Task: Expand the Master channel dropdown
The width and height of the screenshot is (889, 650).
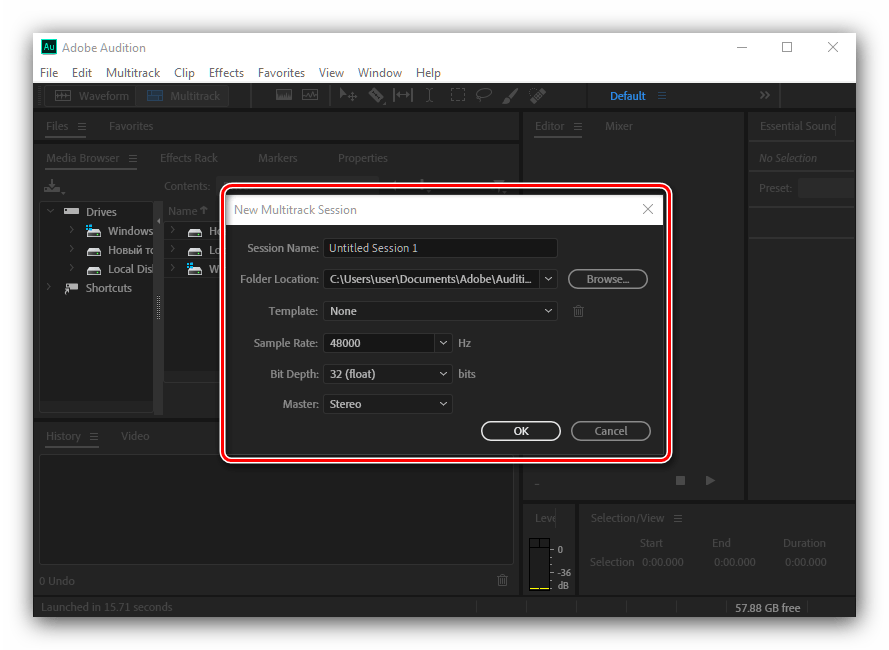Action: click(443, 404)
